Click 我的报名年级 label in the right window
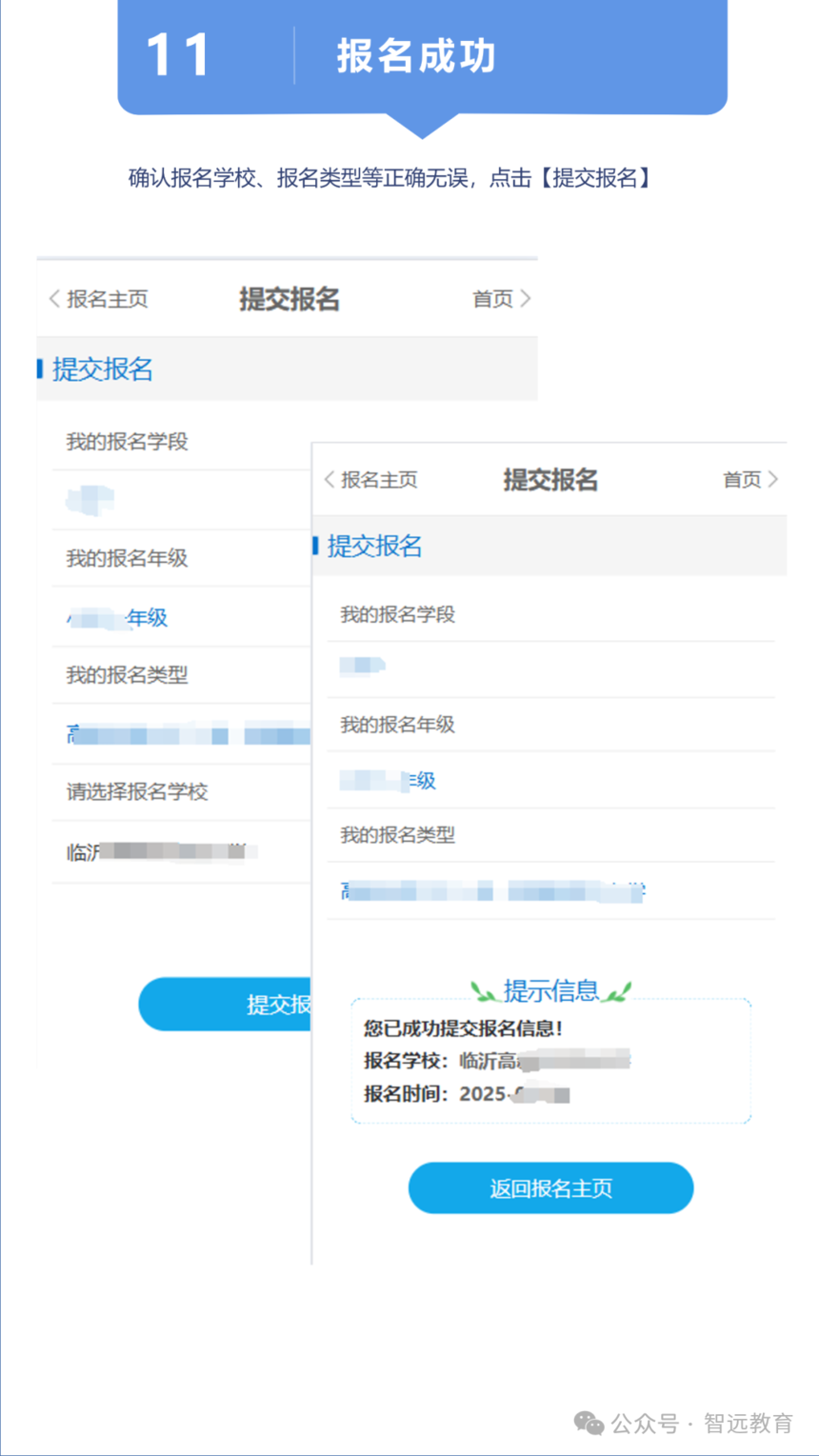 pos(398,725)
